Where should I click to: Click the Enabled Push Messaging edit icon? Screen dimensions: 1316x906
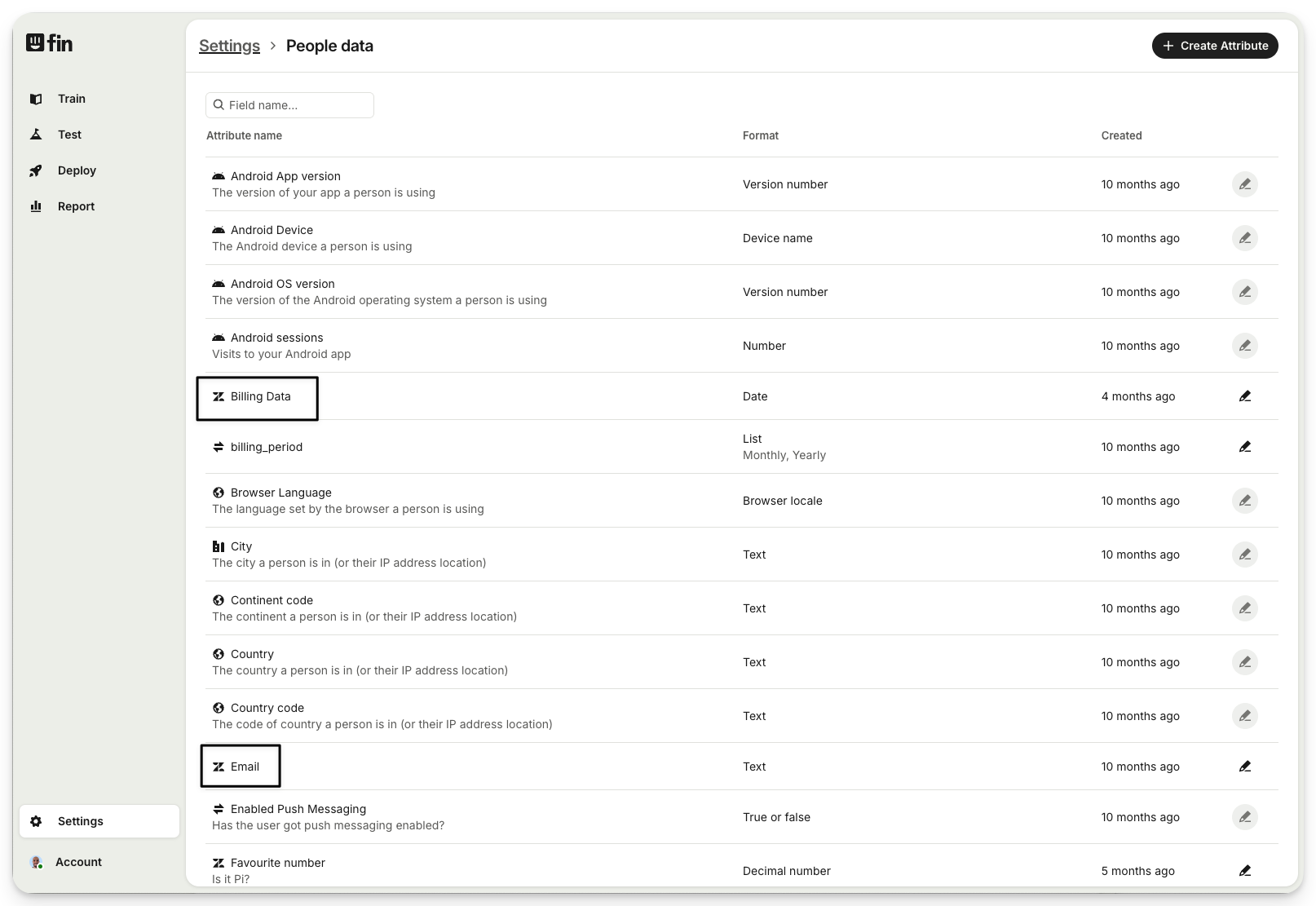pyautogui.click(x=1244, y=817)
